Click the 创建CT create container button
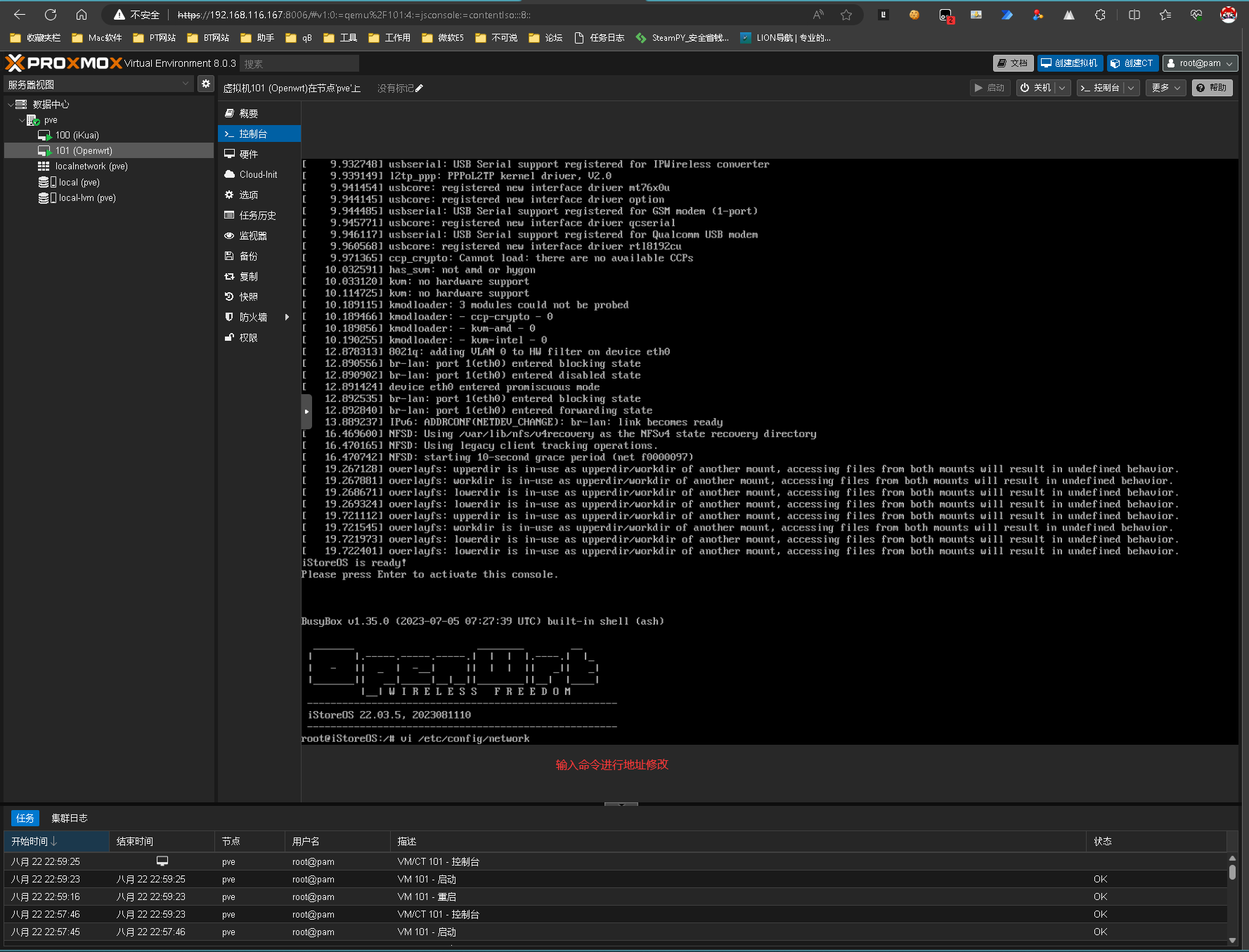Viewport: 1249px width, 952px height. coord(1132,63)
